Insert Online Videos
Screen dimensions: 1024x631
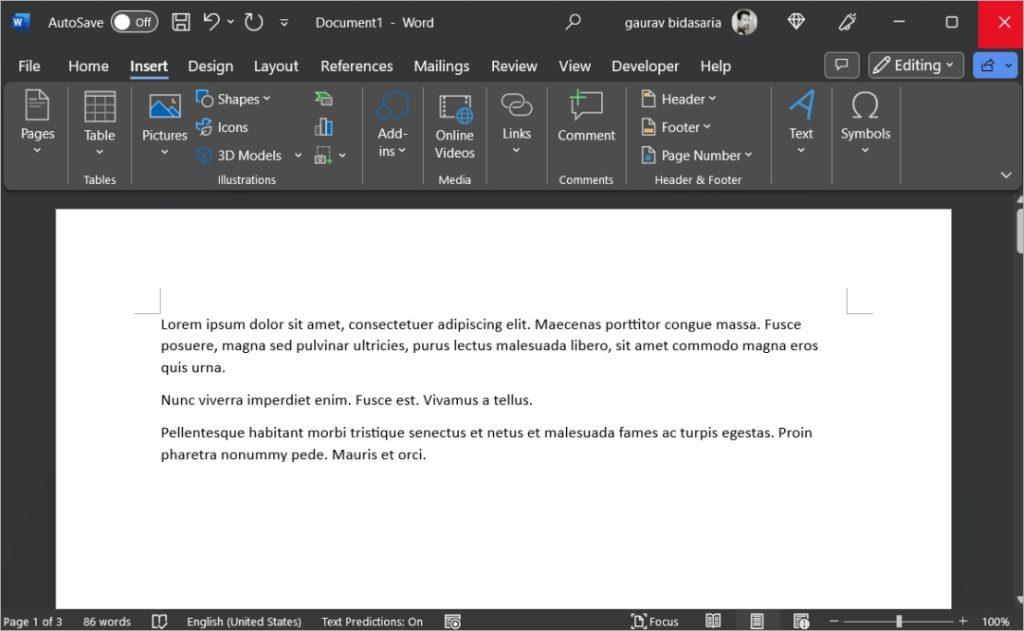pyautogui.click(x=455, y=127)
